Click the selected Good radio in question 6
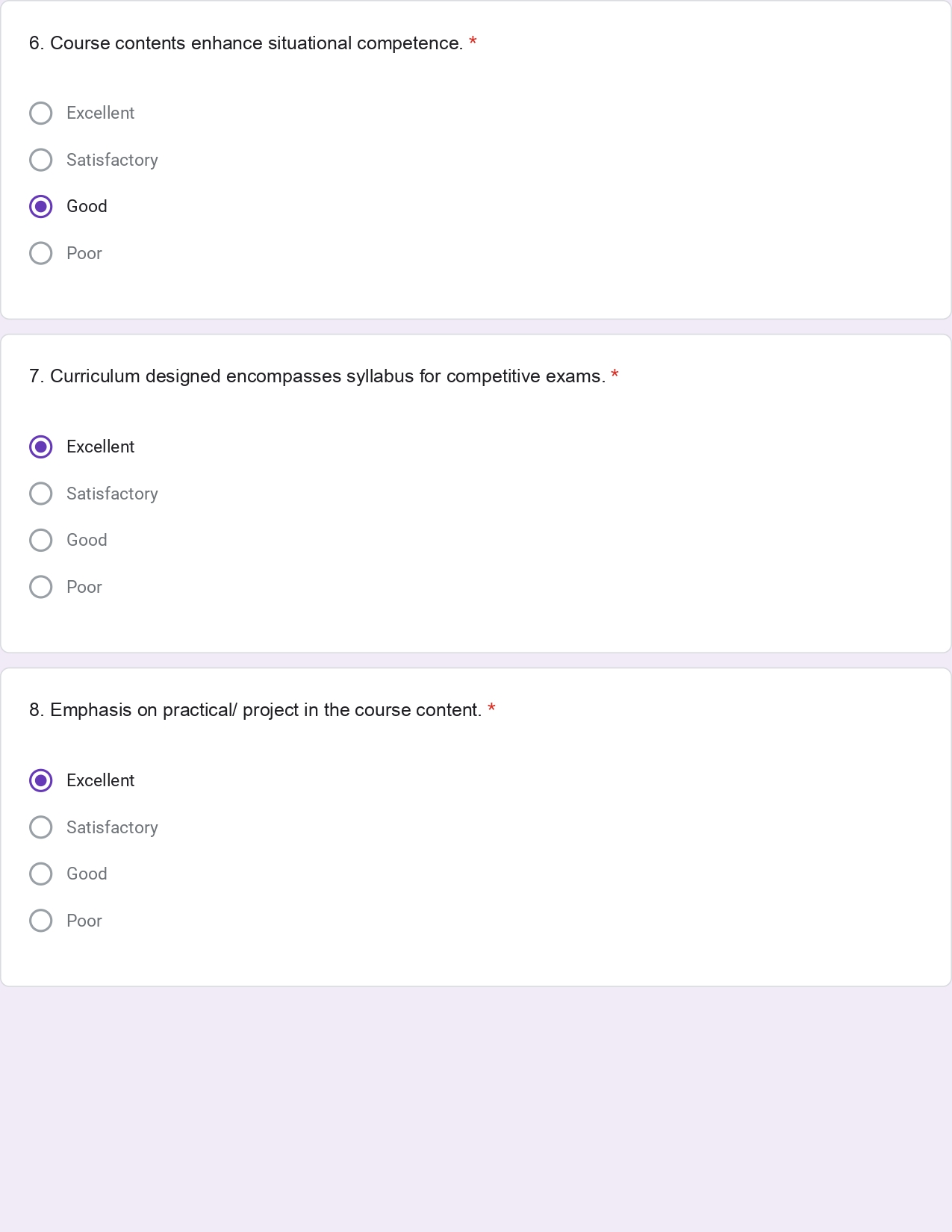 [x=41, y=207]
